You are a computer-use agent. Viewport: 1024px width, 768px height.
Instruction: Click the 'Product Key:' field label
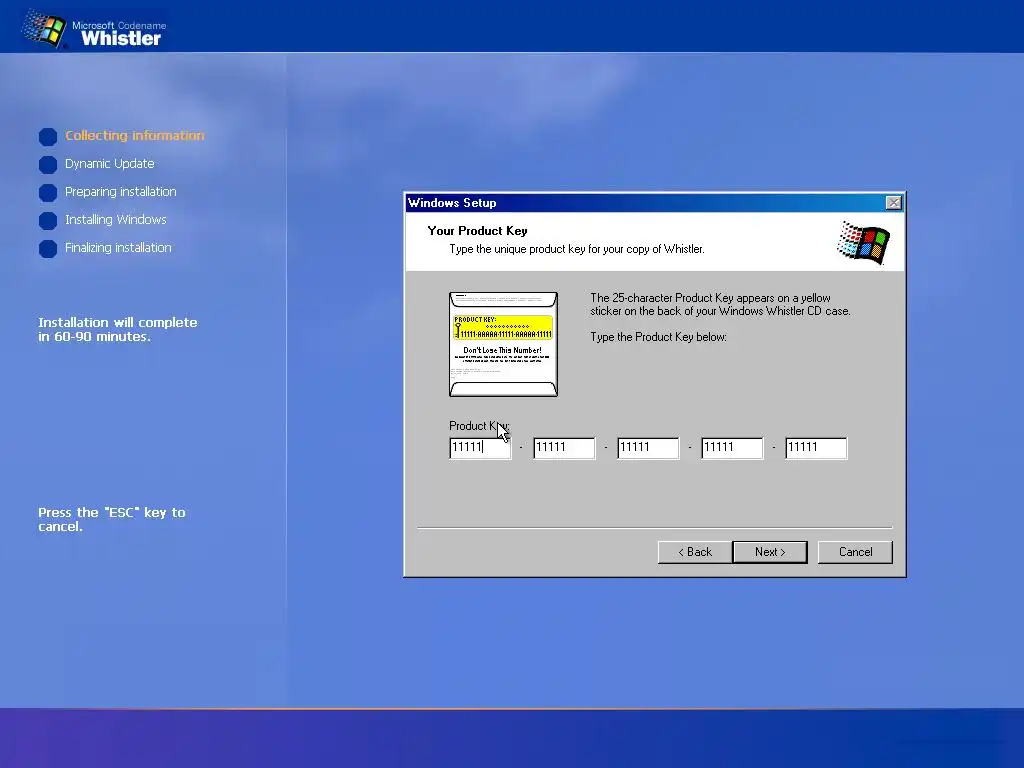pos(479,426)
